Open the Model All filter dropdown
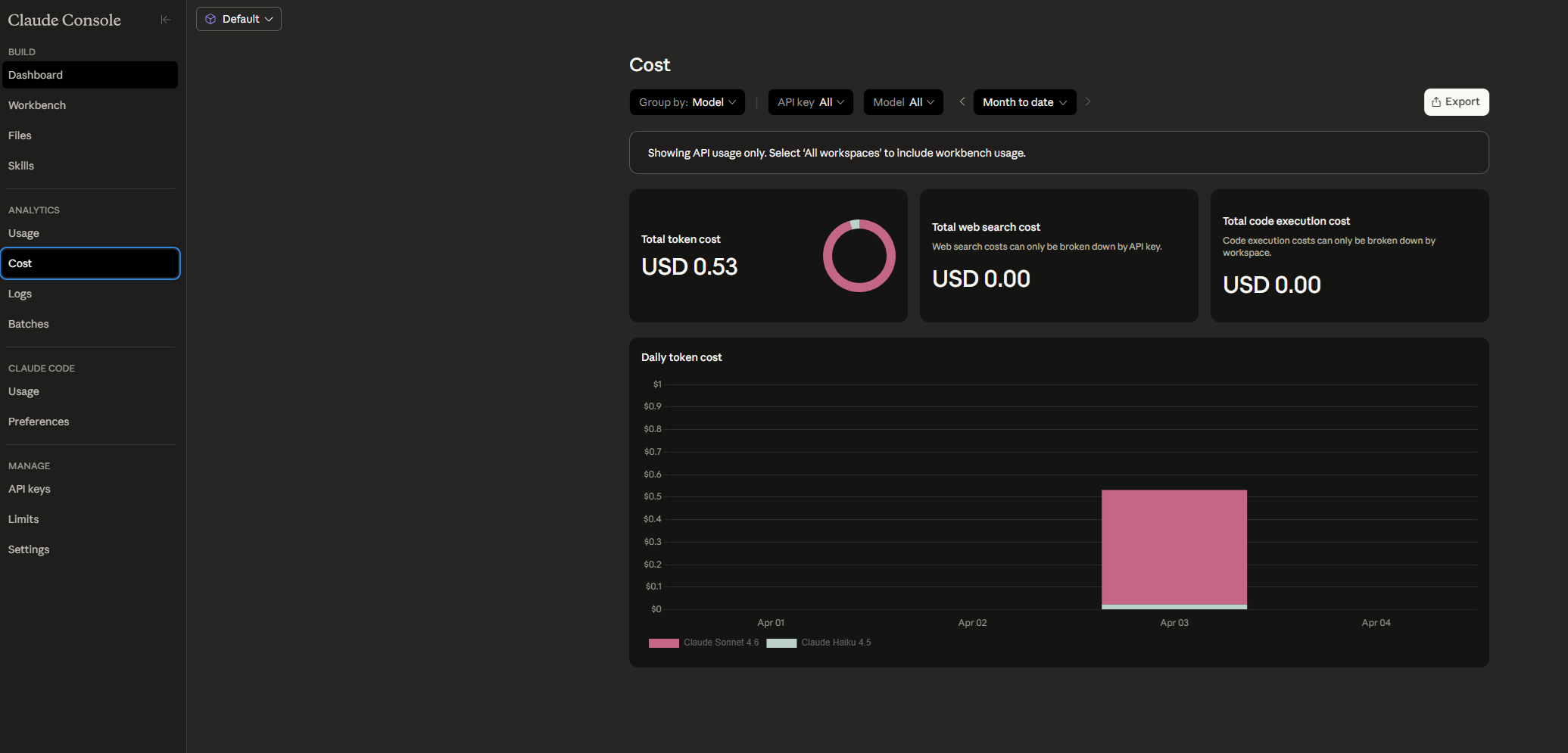Viewport: 1568px width, 753px height. pos(903,102)
